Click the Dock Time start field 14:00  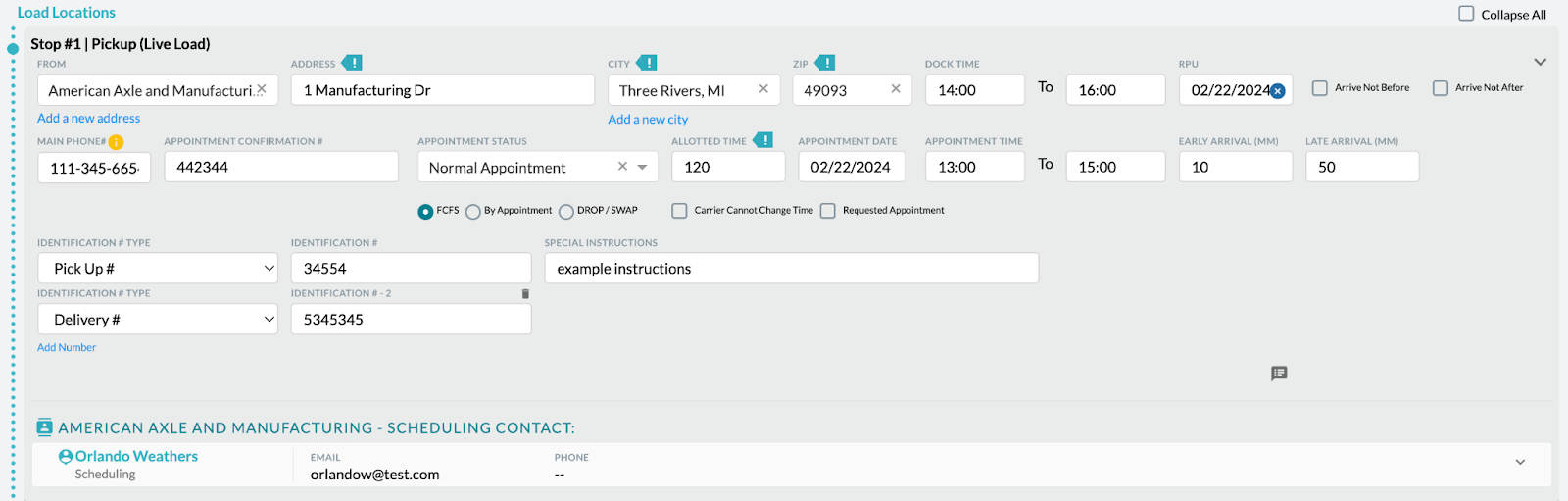tap(975, 90)
